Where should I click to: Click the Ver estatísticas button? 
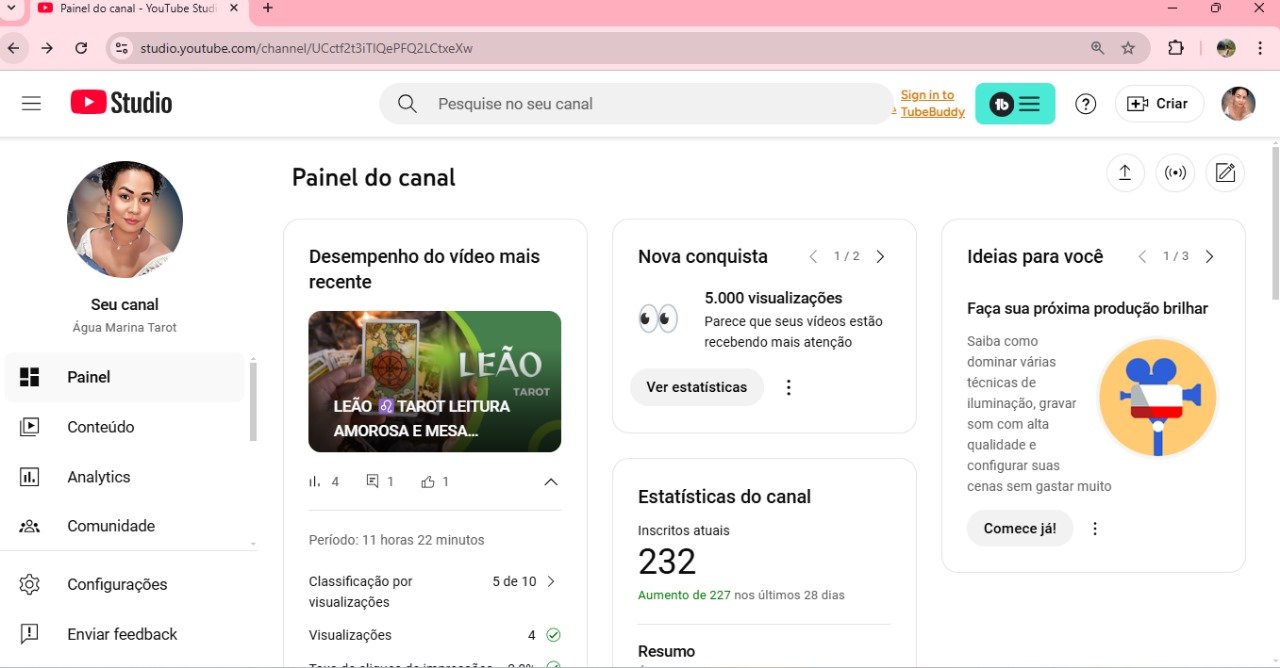697,387
